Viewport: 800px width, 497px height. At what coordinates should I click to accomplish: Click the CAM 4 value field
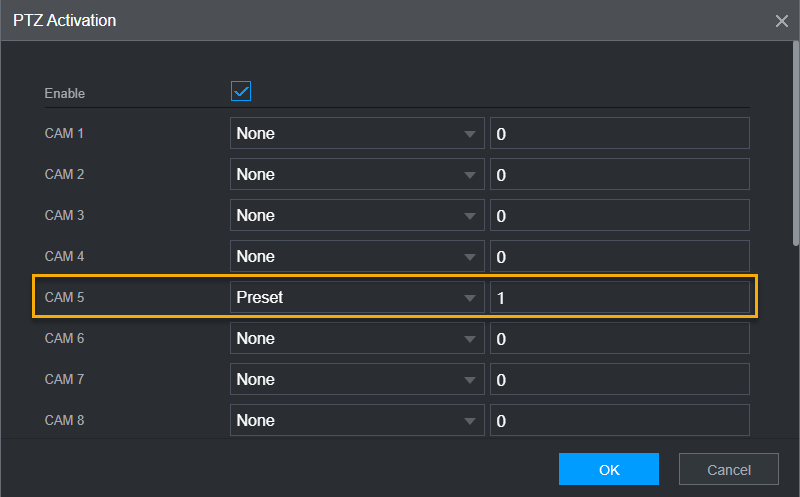point(619,256)
